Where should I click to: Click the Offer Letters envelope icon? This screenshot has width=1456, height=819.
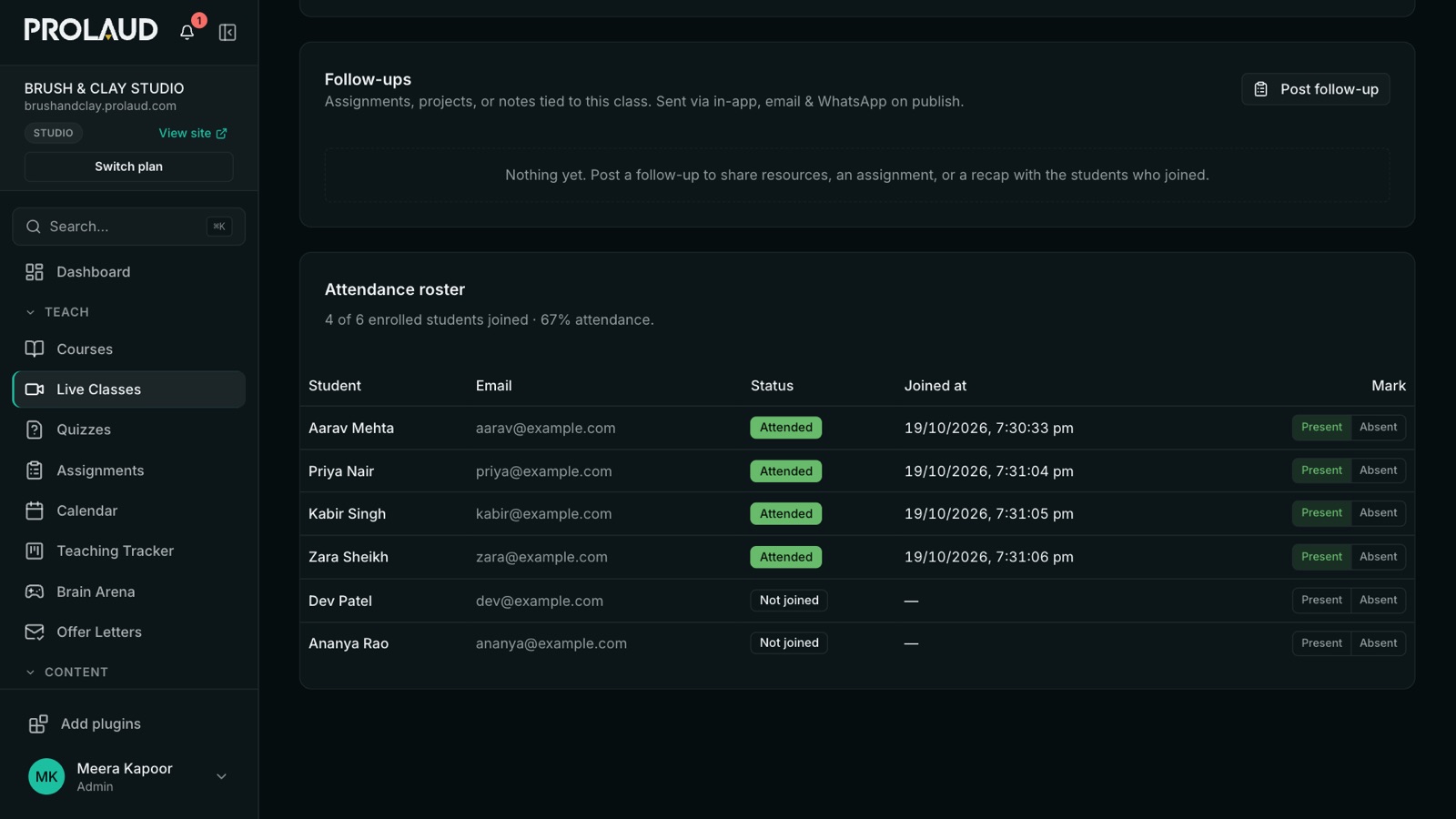tap(35, 632)
